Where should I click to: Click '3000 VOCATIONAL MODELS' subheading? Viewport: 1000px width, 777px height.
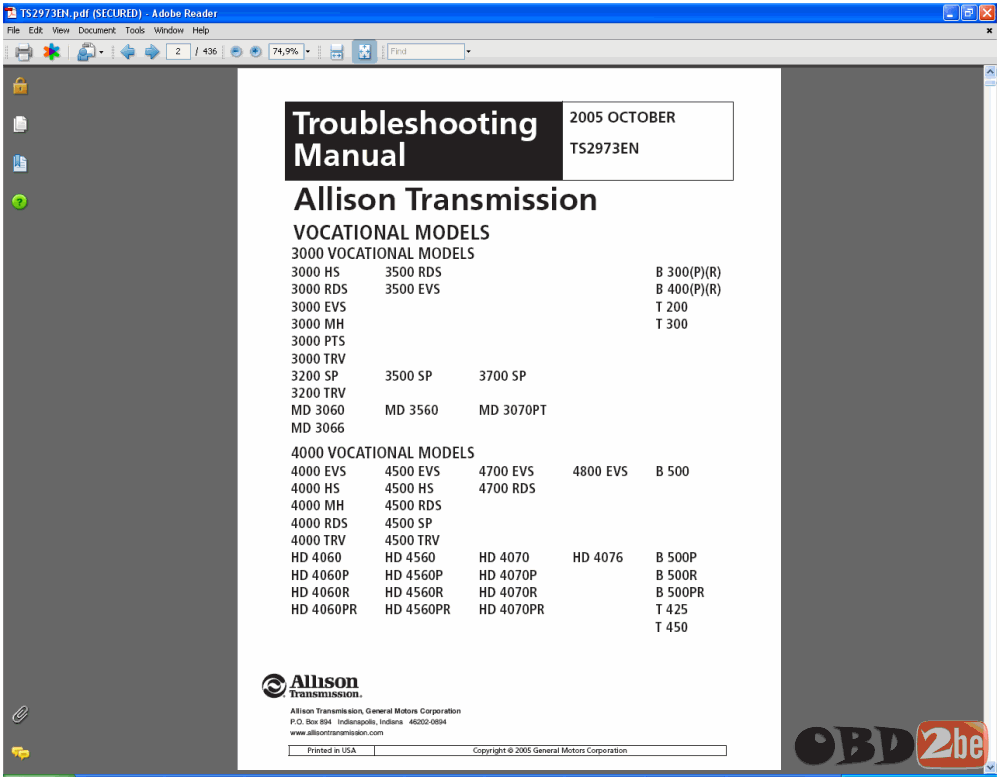[x=383, y=254]
